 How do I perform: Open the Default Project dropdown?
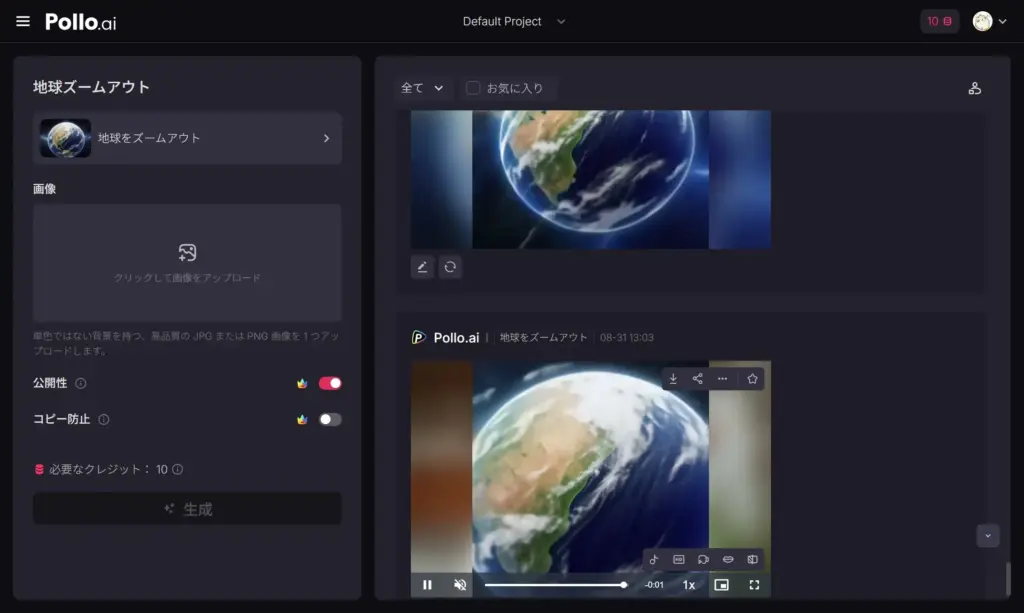(514, 22)
